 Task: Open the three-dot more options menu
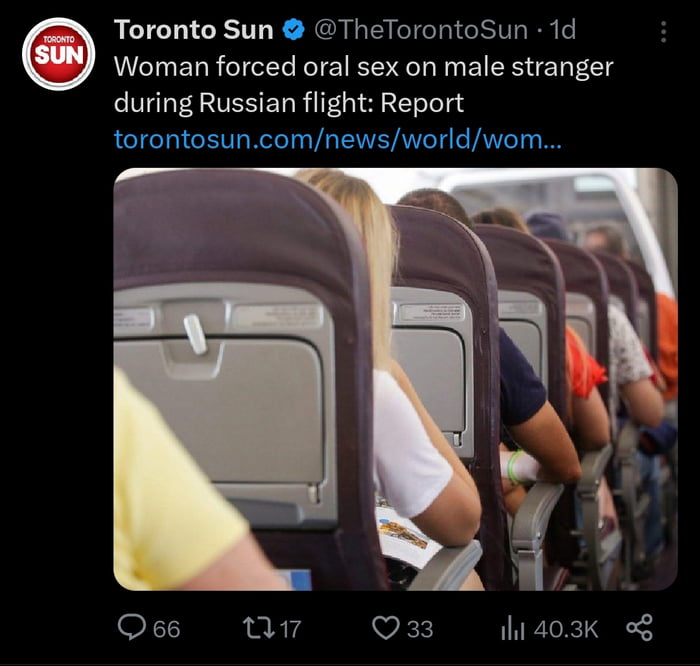pos(663,32)
